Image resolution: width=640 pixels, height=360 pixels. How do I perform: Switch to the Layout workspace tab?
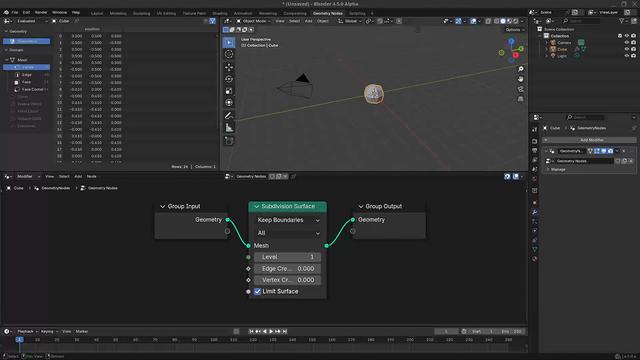97,13
